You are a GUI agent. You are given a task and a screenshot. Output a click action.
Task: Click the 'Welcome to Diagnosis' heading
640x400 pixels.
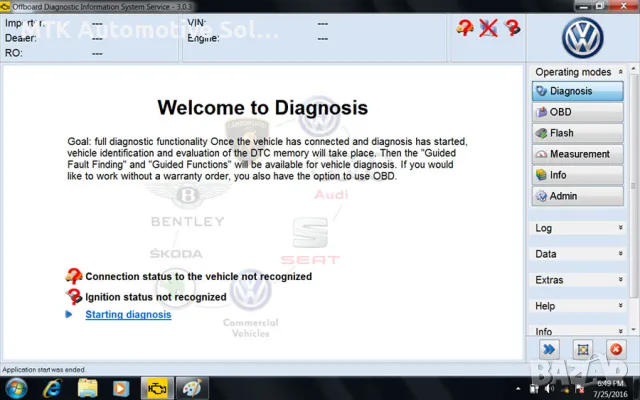262,108
